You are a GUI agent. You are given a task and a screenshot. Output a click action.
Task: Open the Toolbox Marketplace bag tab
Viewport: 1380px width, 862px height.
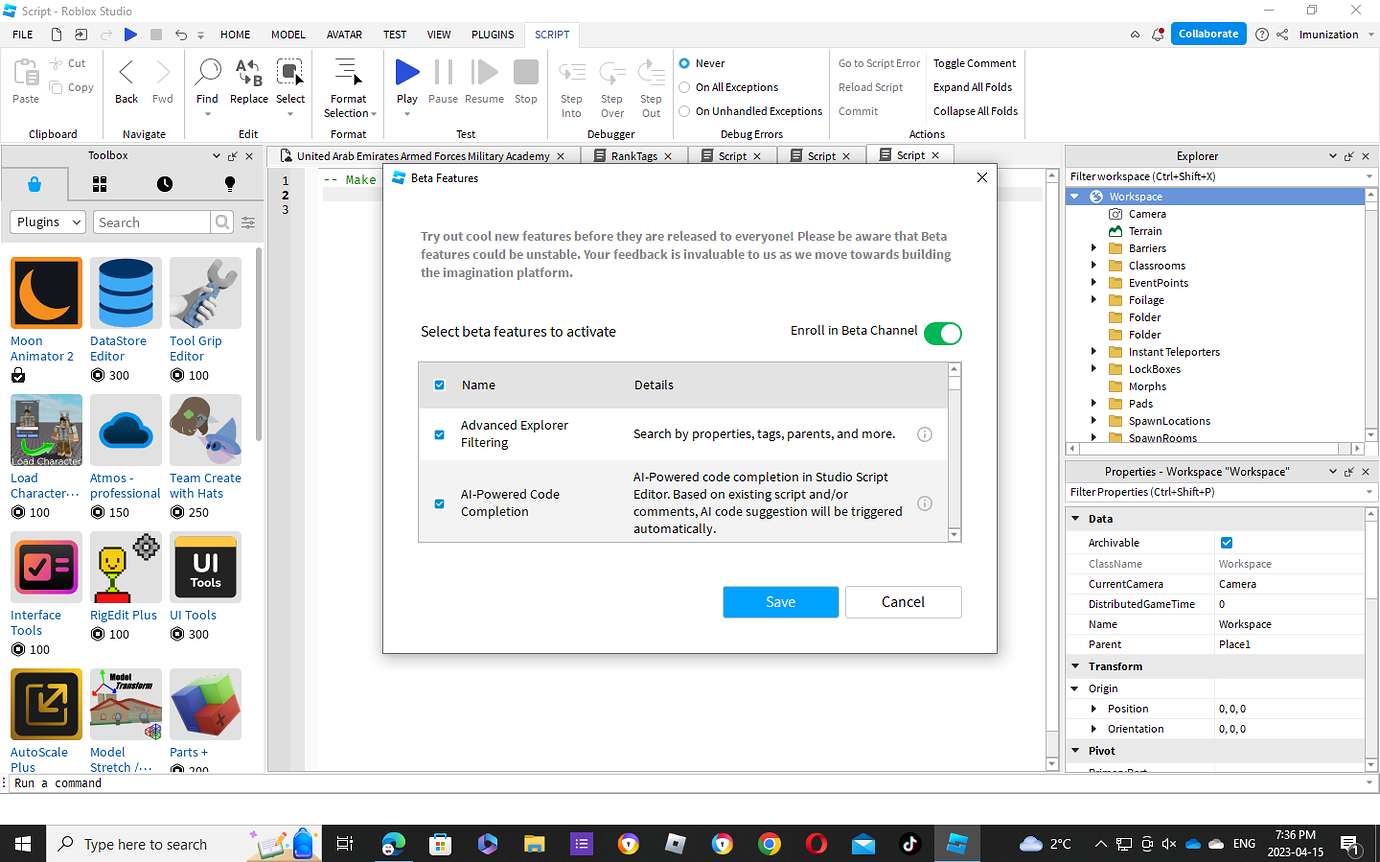click(35, 184)
